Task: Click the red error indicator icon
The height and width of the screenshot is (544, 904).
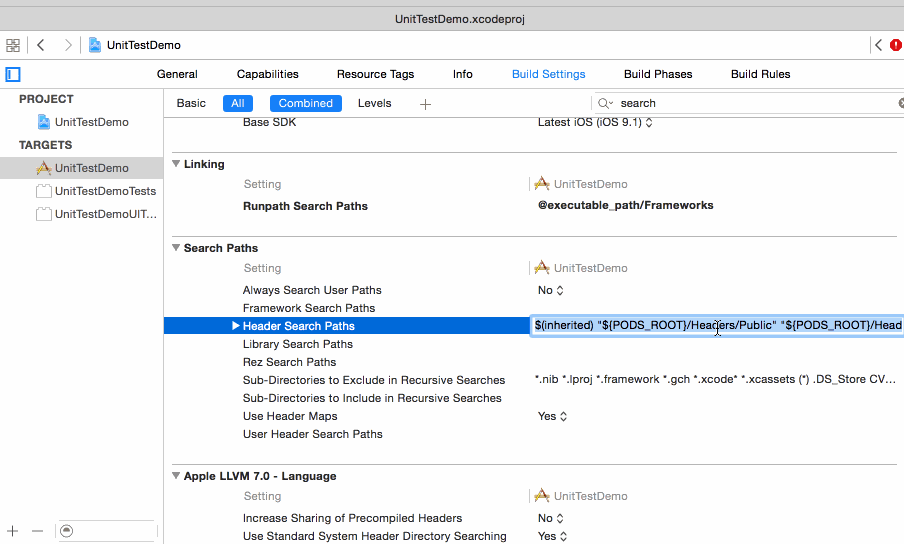Action: 896,45
